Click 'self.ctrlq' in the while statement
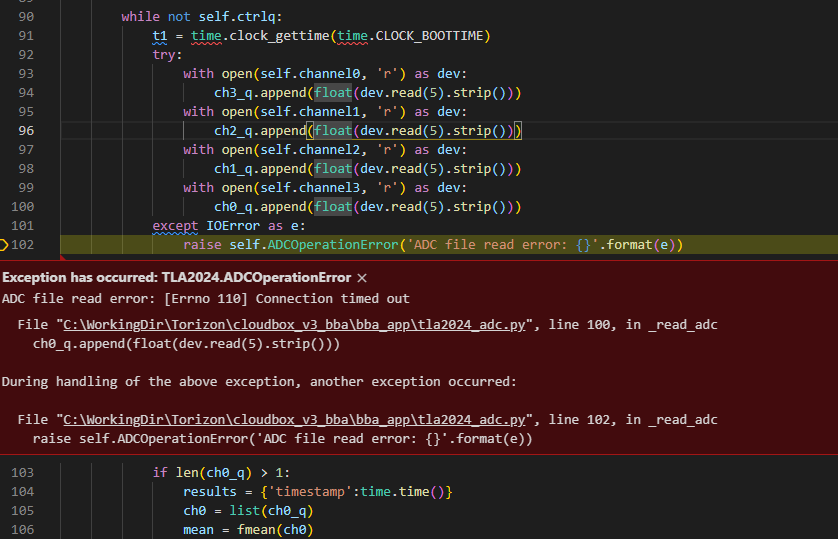 coord(237,17)
